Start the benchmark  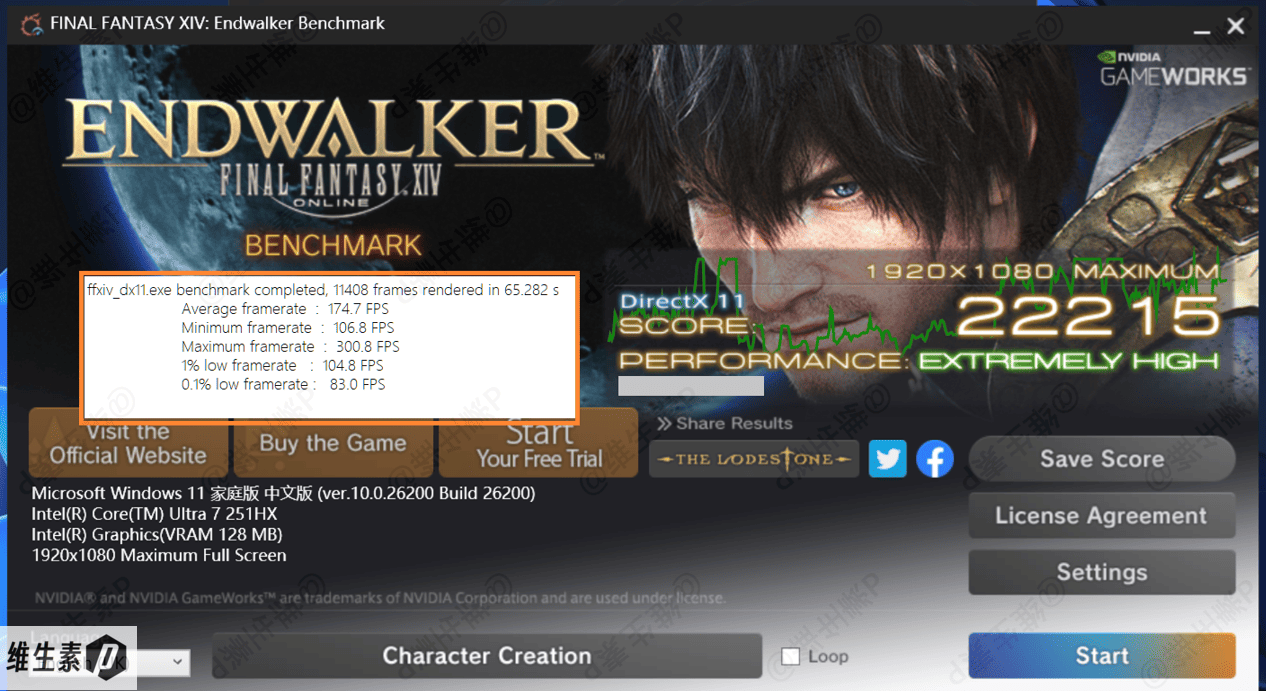[1102, 656]
